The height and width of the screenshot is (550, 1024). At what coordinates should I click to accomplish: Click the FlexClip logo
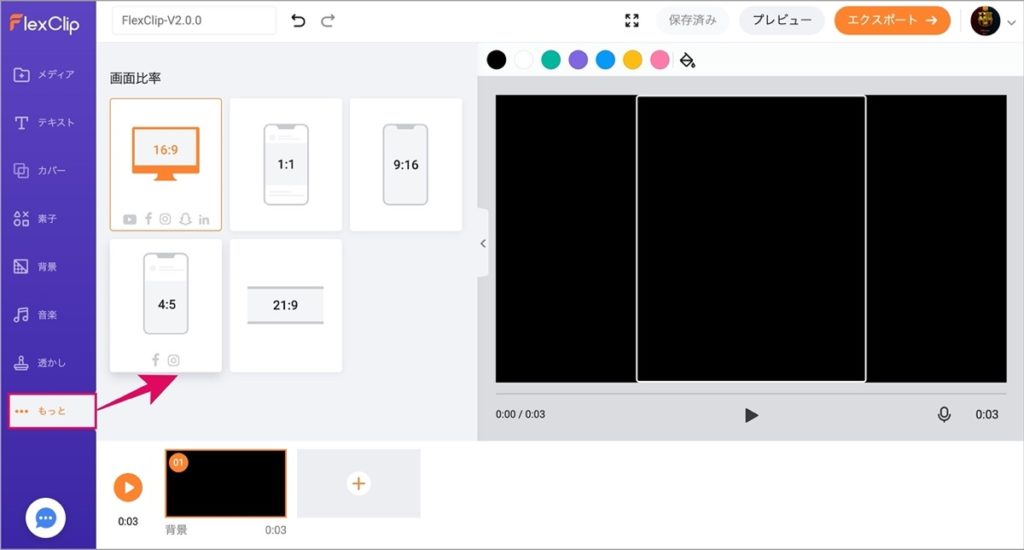tap(44, 24)
